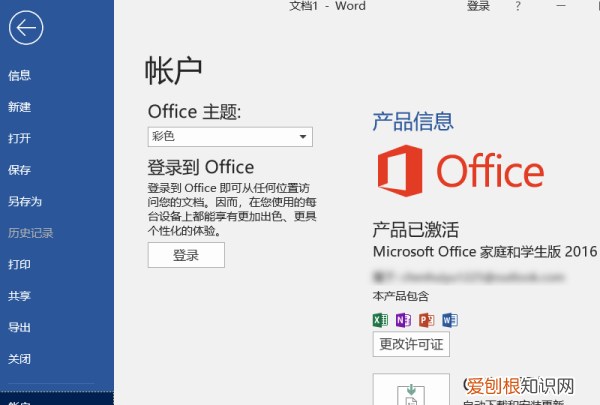This screenshot has height=405, width=600.
Task: Open the 信息 backstage tab
Action: pos(20,75)
